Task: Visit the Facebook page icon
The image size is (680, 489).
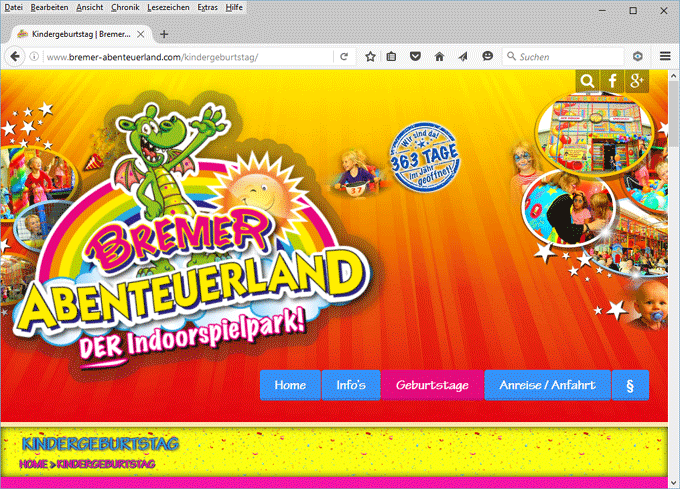Action: coord(612,81)
